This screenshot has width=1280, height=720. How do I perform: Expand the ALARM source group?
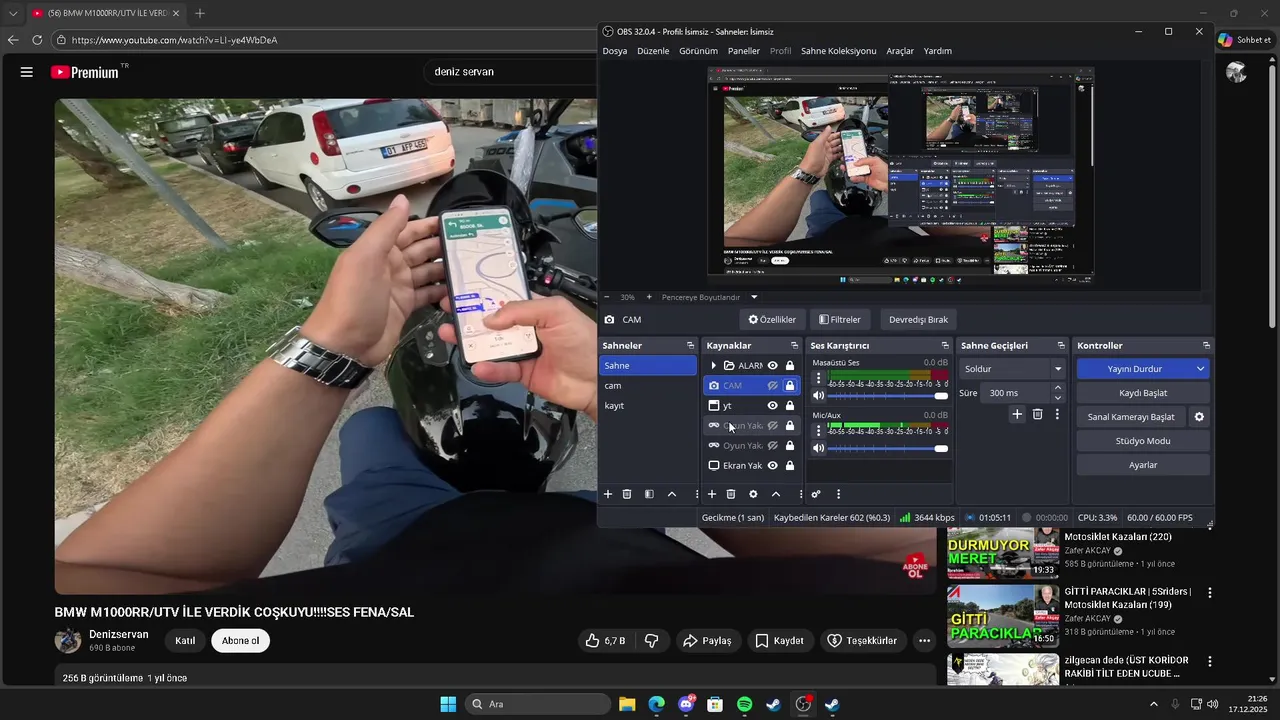pyautogui.click(x=713, y=366)
